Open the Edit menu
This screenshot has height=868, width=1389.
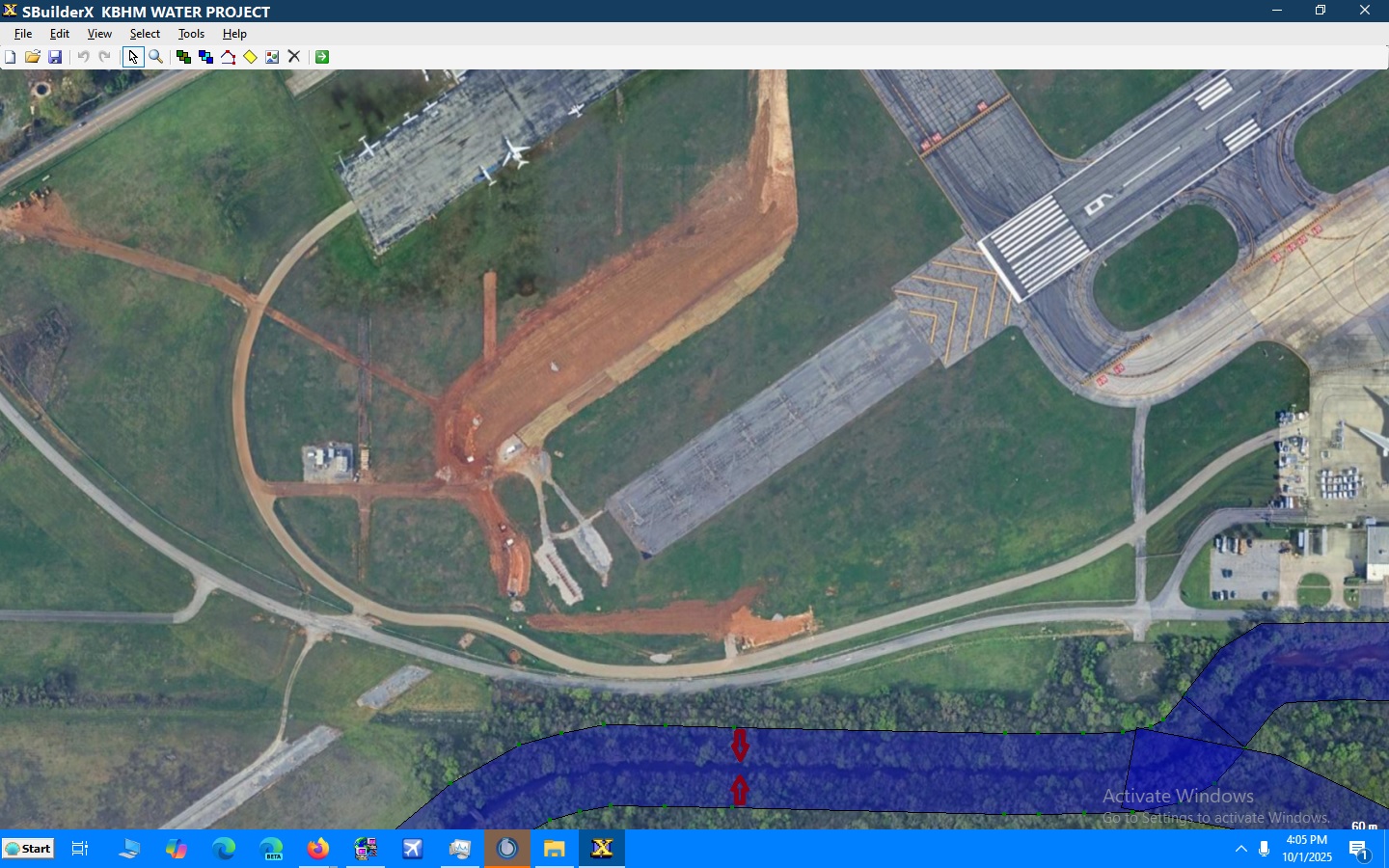tap(60, 34)
